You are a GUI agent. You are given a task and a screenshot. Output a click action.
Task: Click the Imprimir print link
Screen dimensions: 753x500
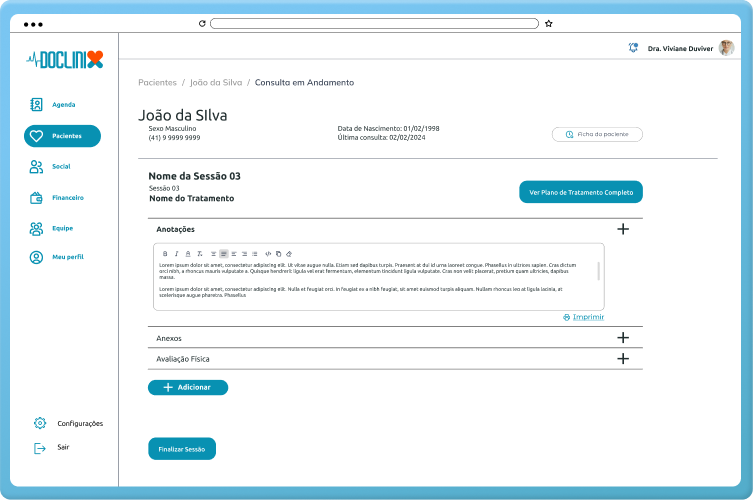click(x=584, y=317)
